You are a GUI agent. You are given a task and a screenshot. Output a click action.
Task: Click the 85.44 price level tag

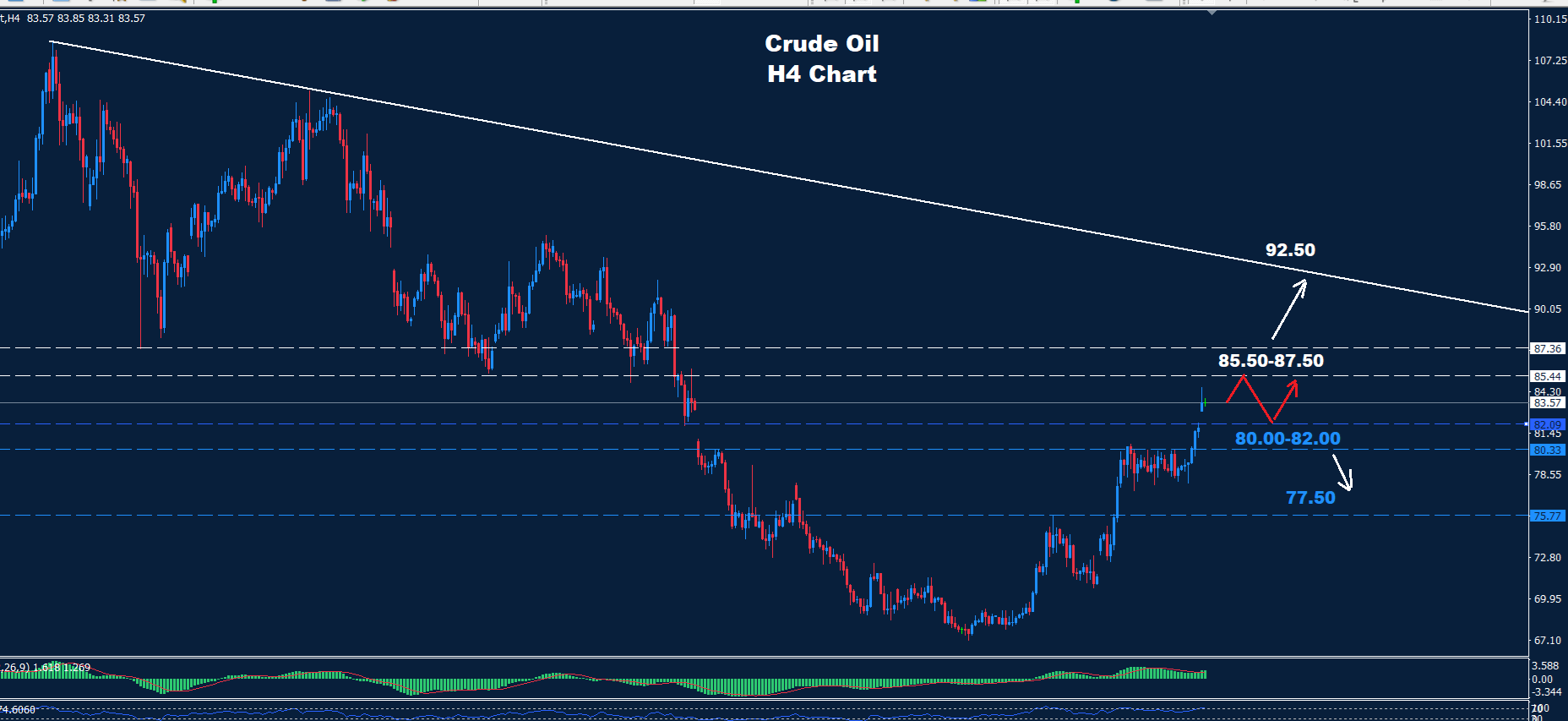[1548, 376]
